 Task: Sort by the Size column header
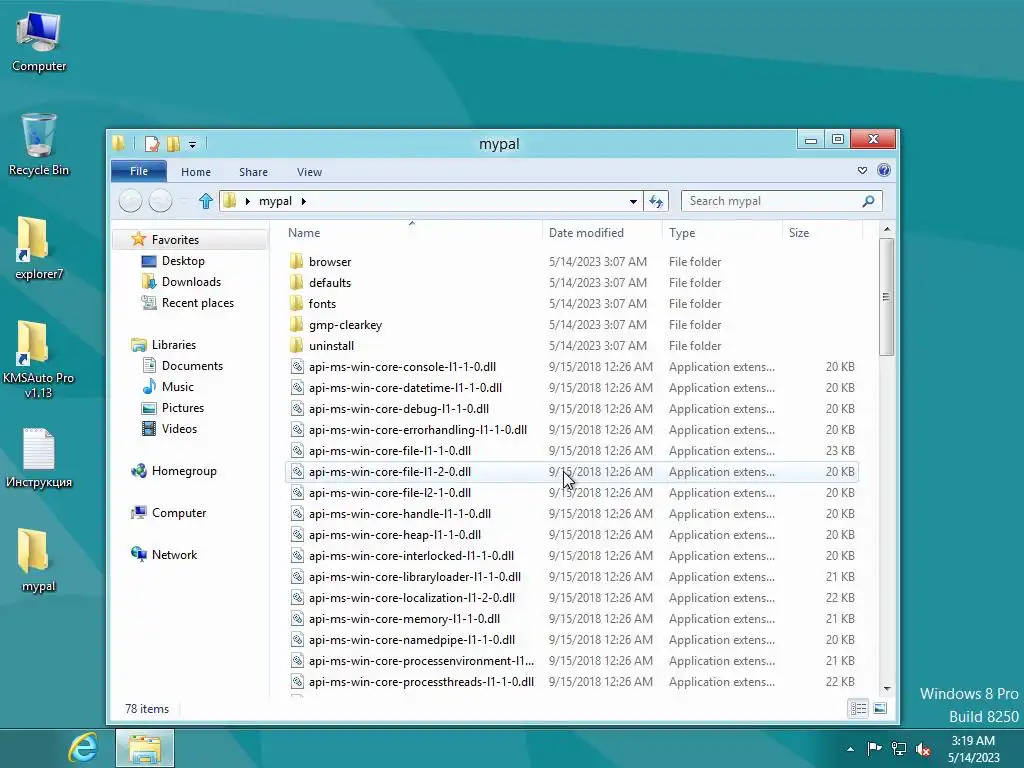click(822, 232)
